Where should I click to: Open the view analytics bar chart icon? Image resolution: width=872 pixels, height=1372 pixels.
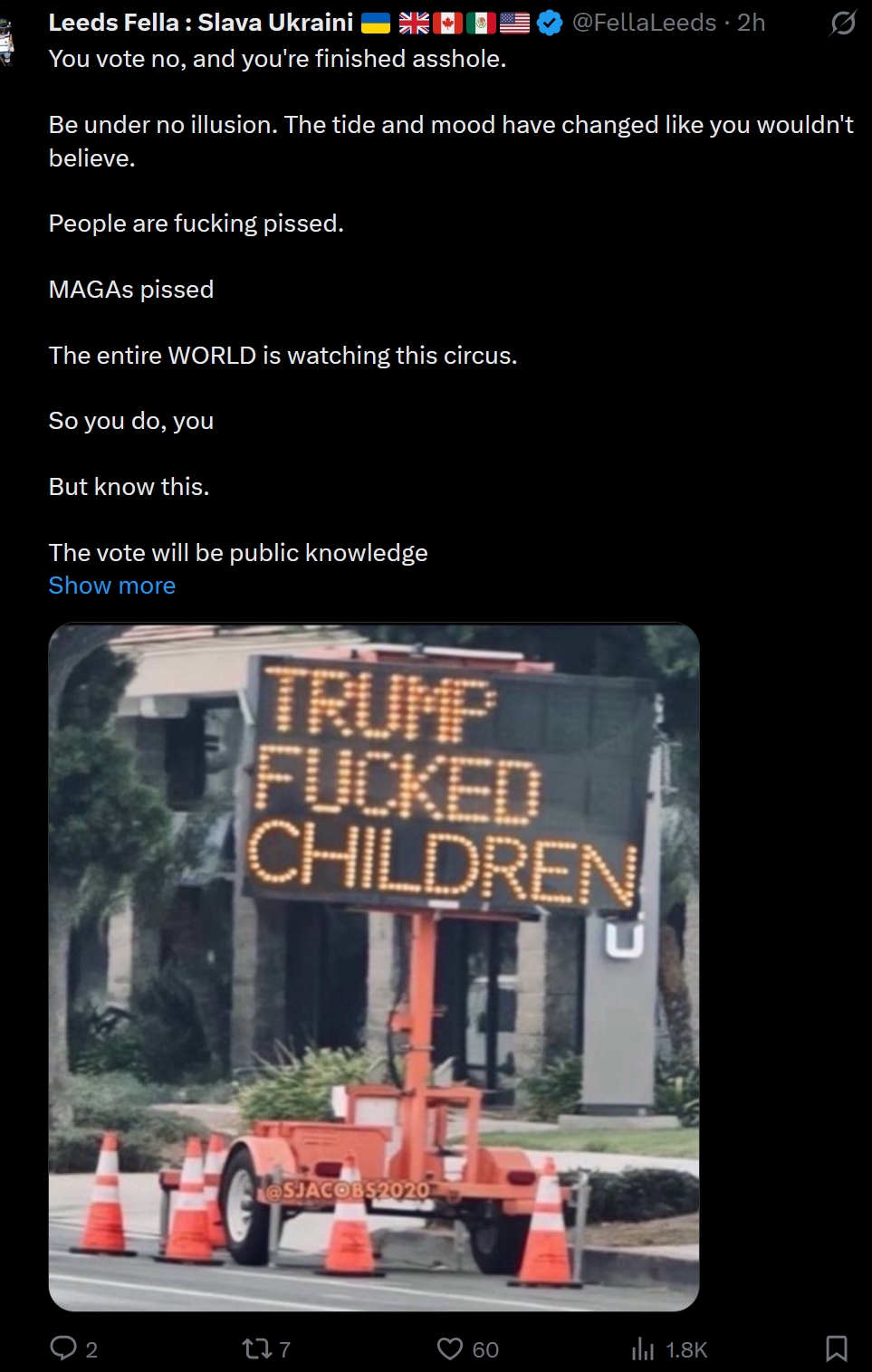coord(643,1349)
